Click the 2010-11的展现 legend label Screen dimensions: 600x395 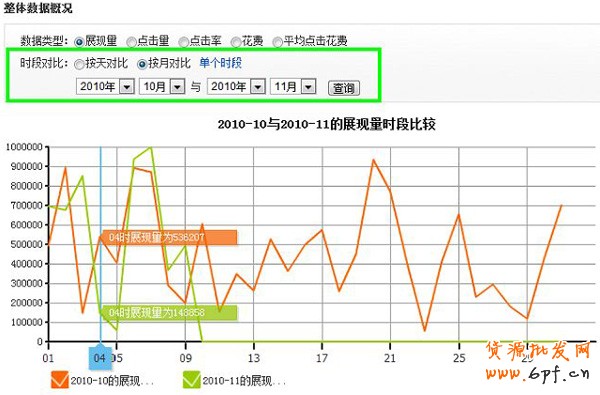[x=244, y=380]
